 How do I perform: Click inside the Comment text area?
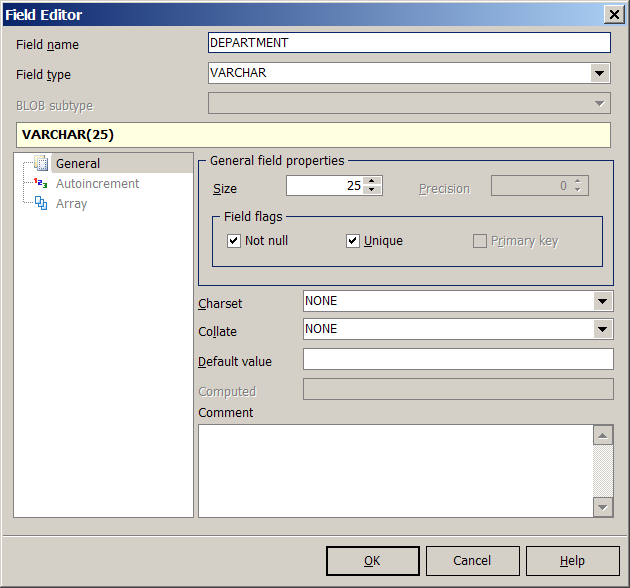[x=395, y=470]
